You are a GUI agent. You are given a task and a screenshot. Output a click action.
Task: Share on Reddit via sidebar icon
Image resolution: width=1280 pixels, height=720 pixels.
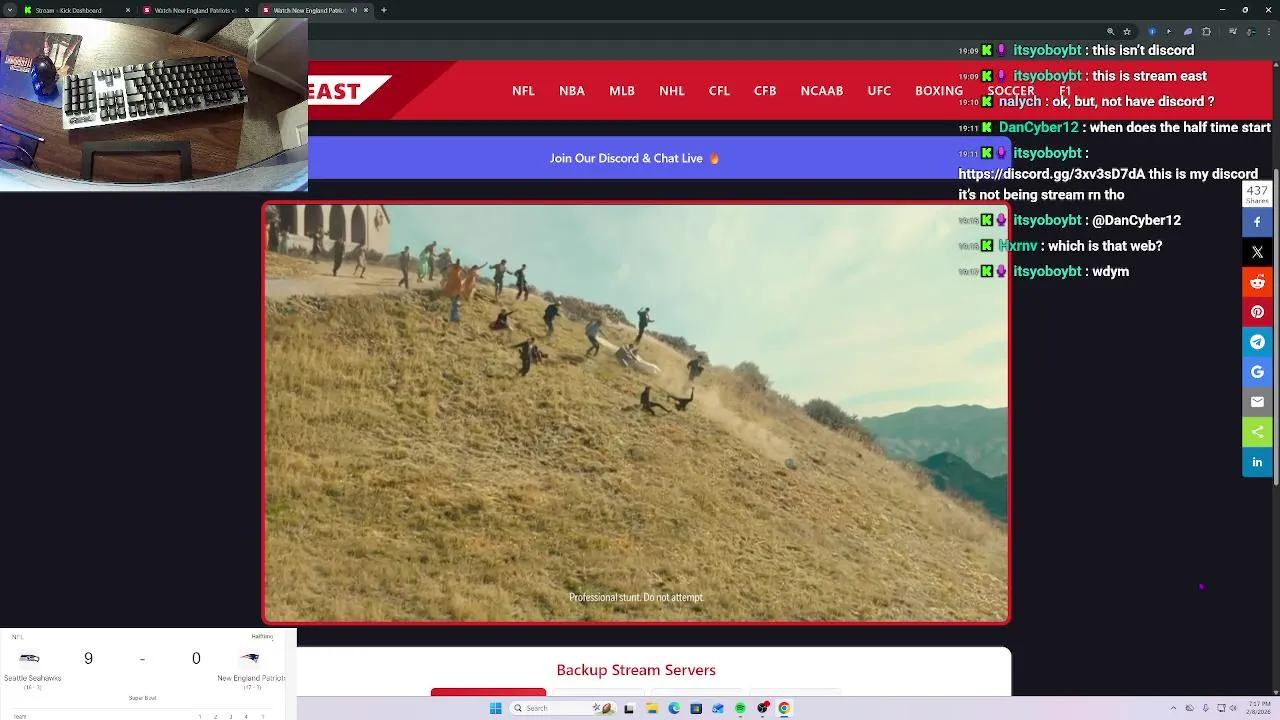point(1257,282)
